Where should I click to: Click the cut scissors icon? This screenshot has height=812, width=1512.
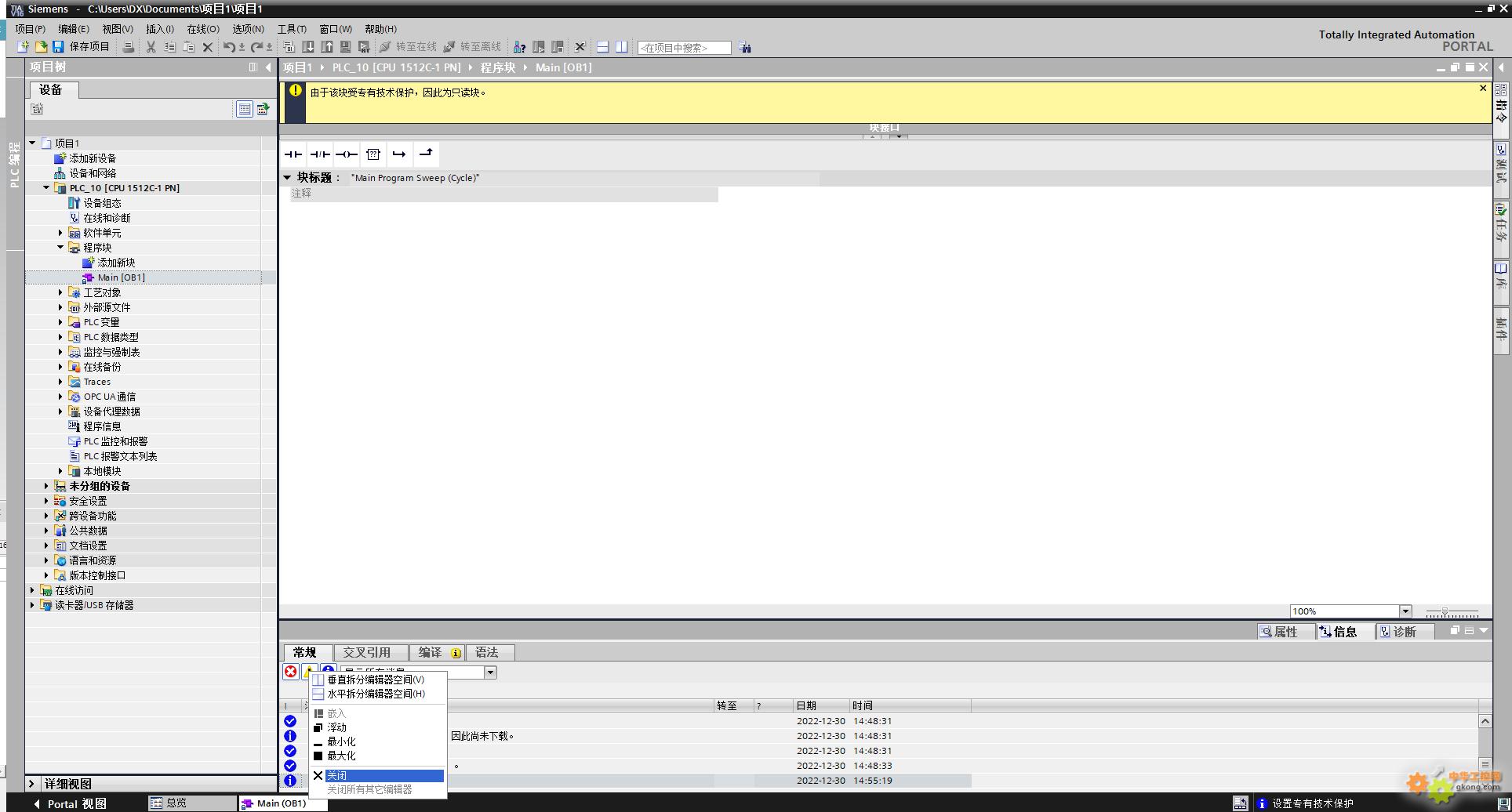point(151,47)
